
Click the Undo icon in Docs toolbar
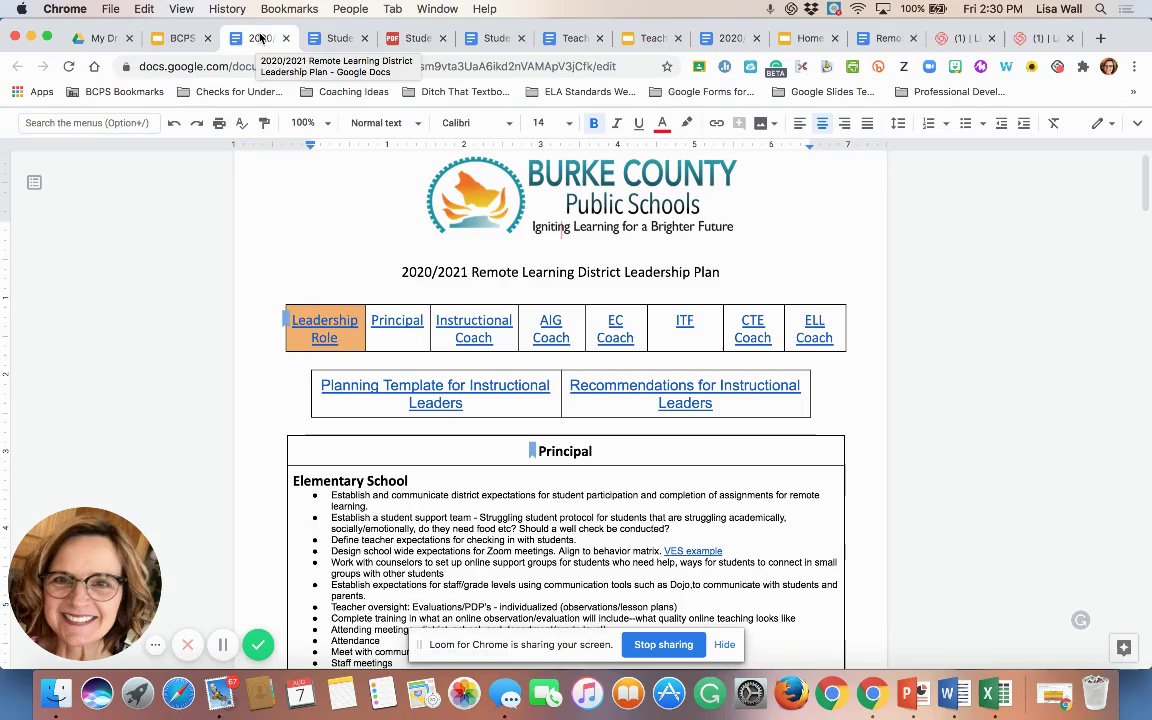[x=174, y=123]
